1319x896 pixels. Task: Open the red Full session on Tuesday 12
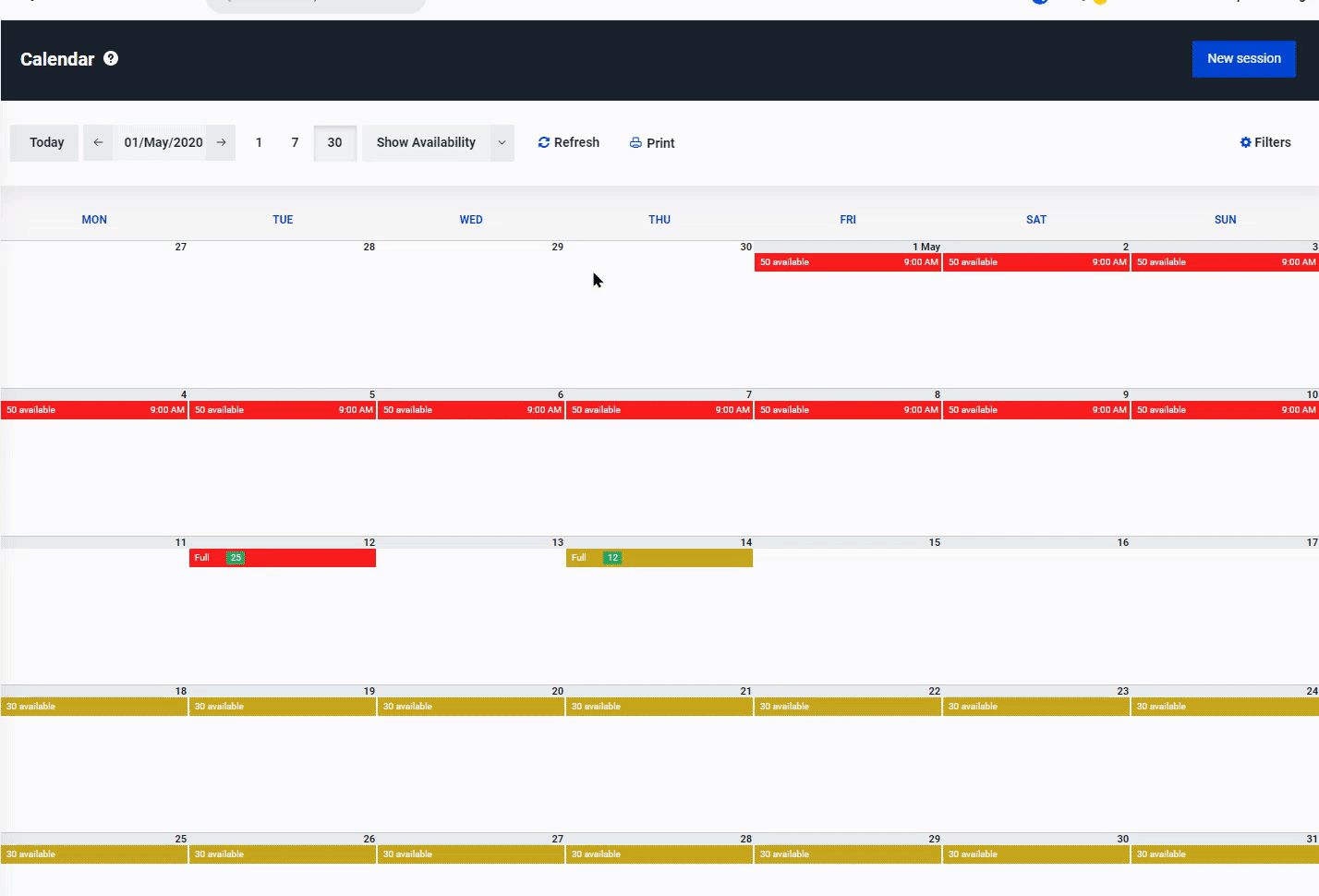283,558
